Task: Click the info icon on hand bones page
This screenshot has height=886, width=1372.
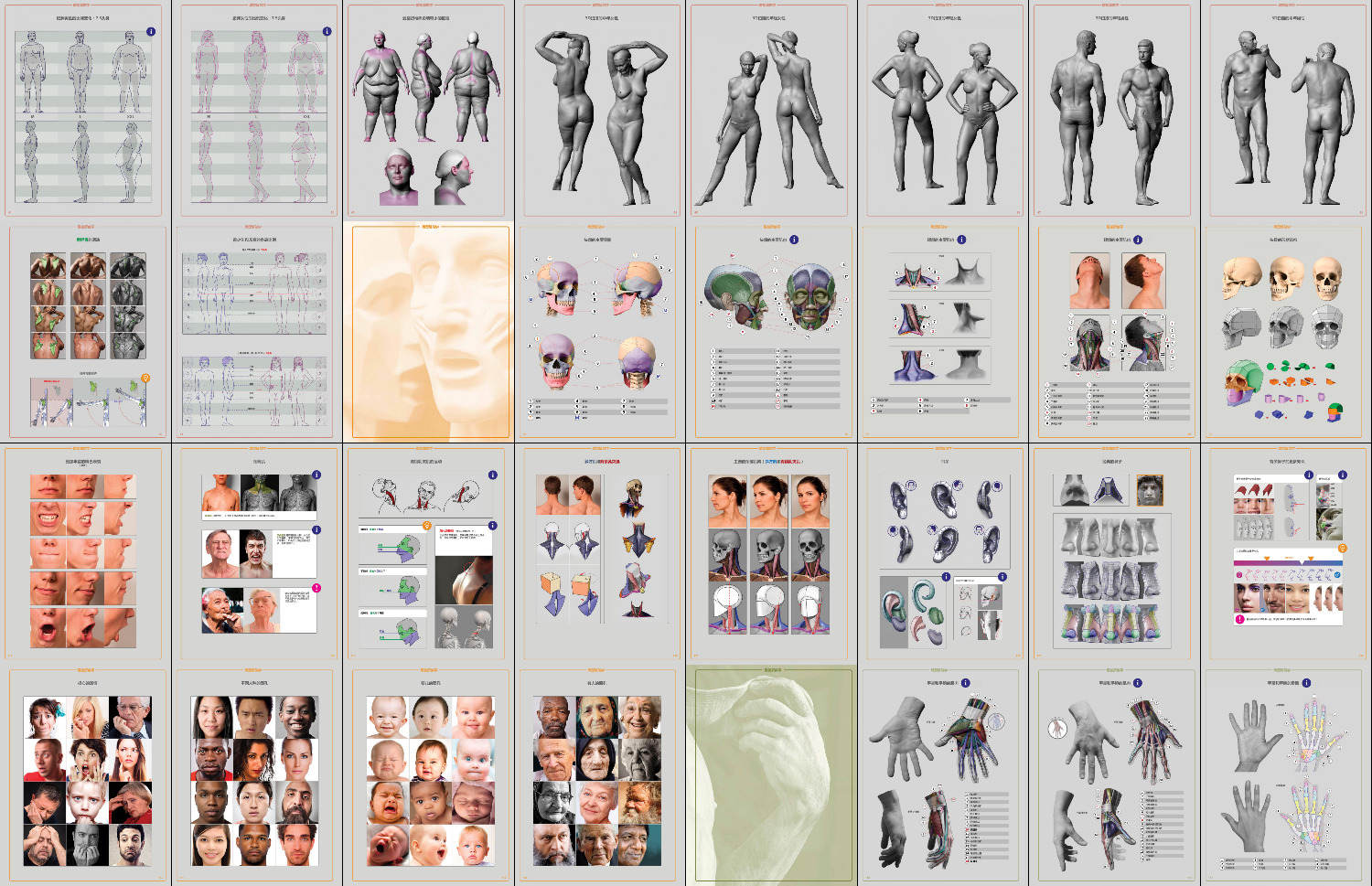Action: pyautogui.click(x=1306, y=683)
